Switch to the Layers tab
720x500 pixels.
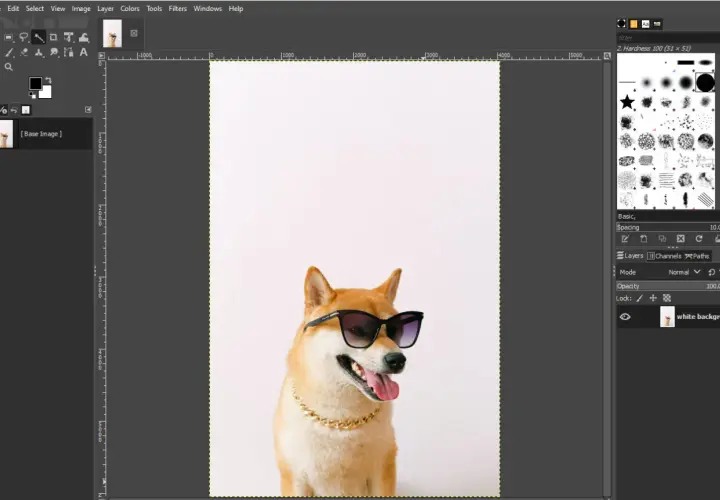(x=630, y=256)
